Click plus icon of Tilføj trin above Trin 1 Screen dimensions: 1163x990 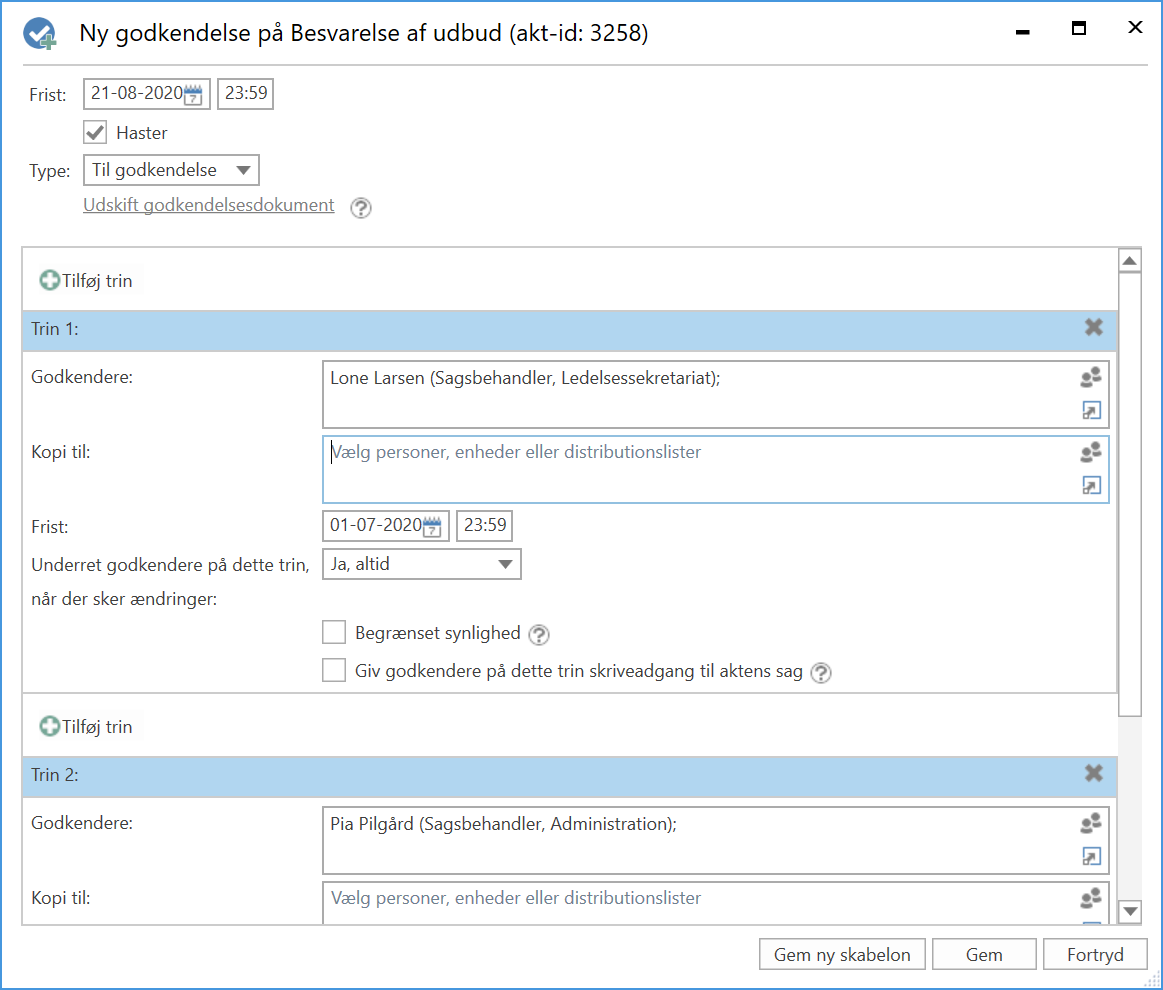(50, 280)
